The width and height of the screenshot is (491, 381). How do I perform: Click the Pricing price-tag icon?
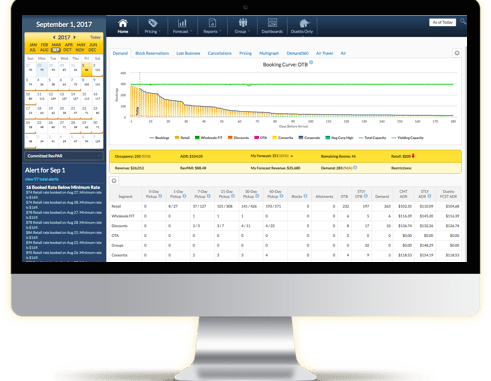tap(153, 23)
